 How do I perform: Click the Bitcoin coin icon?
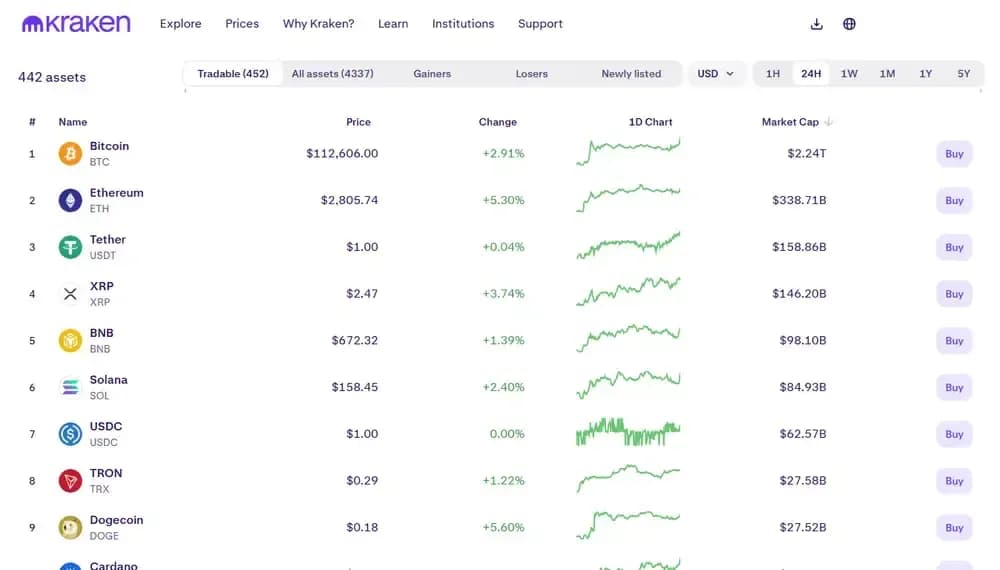tap(70, 154)
